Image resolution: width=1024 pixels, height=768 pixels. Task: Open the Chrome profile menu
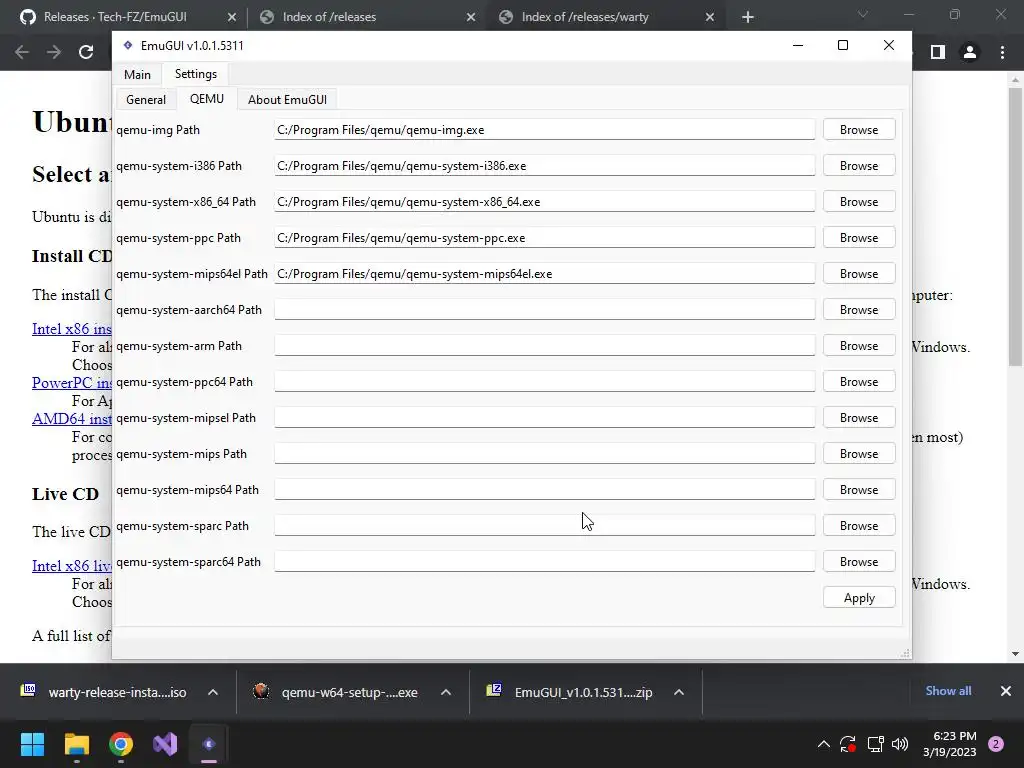970,52
